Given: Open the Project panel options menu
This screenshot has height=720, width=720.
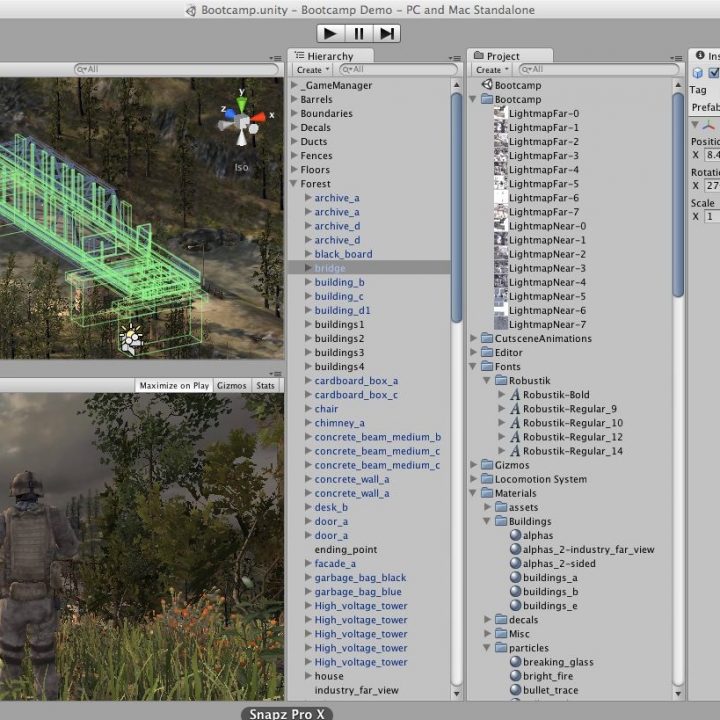Looking at the screenshot, I should (x=676, y=58).
